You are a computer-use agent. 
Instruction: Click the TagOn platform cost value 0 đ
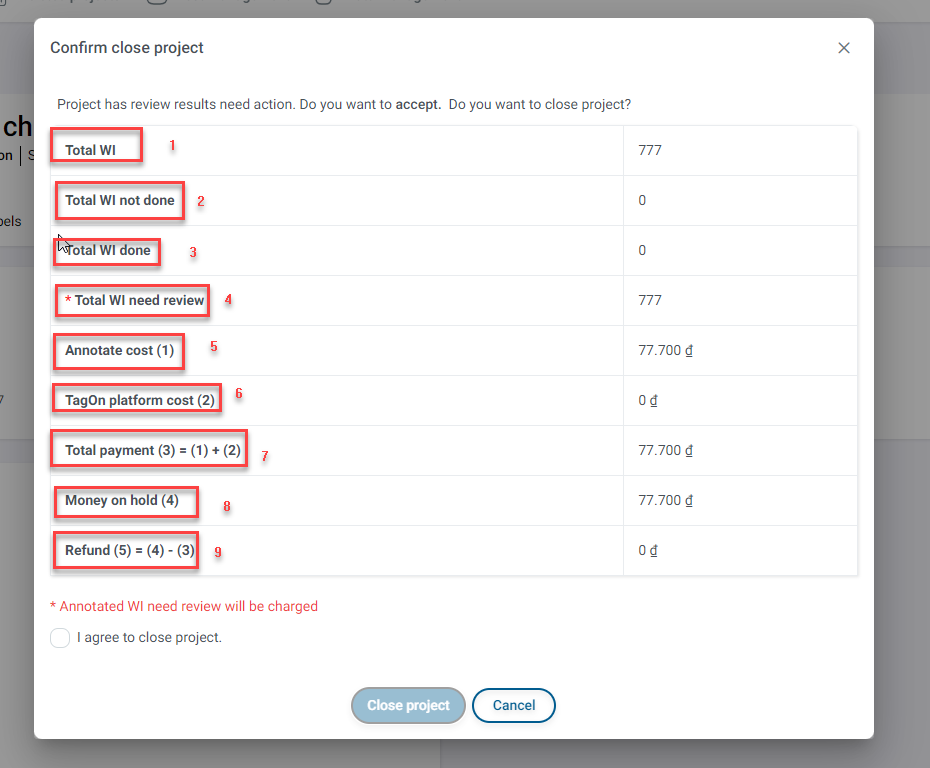click(x=648, y=401)
